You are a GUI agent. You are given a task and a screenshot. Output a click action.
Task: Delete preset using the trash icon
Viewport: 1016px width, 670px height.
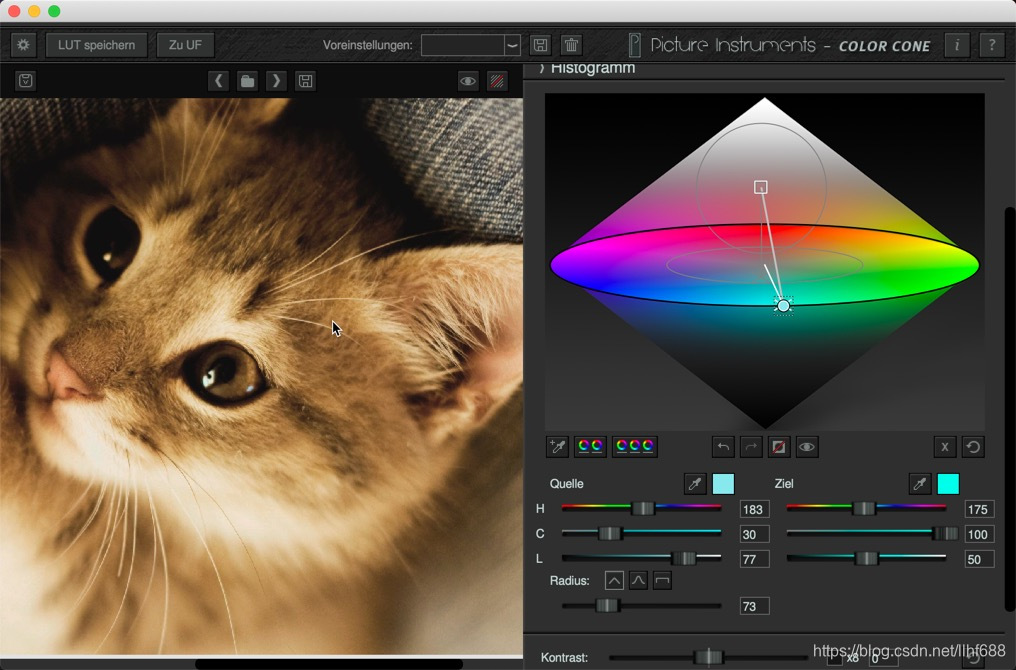[x=571, y=45]
